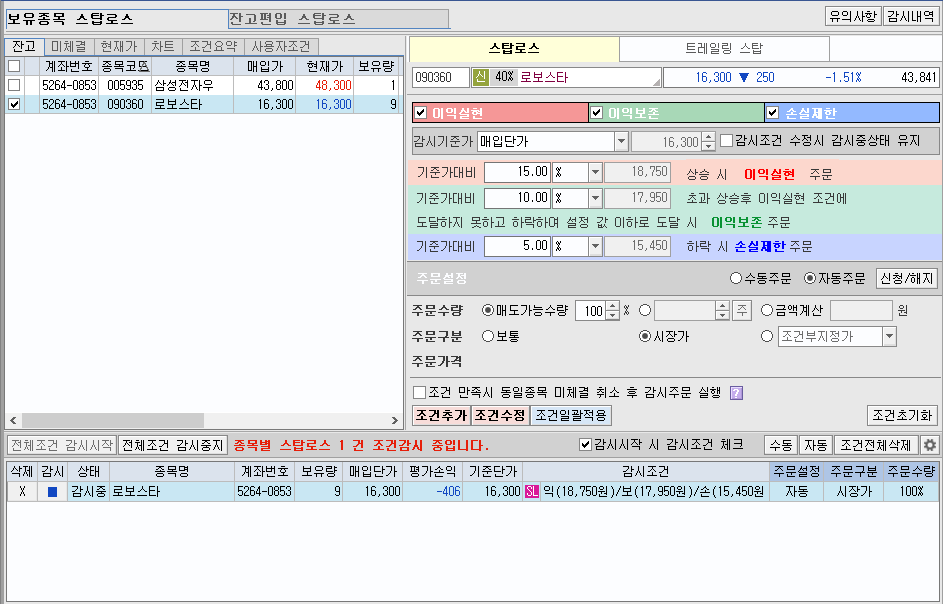Screen dimensions: 943x604
Task: Switch to 보유종목 스탑로스 section
Action: [117, 19]
